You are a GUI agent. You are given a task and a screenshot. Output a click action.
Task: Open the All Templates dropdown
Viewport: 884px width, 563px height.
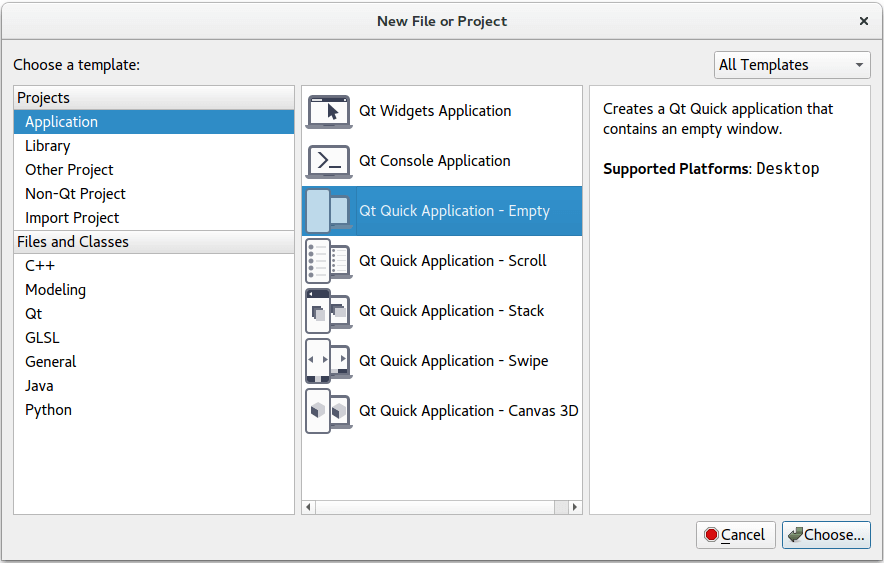click(x=792, y=65)
